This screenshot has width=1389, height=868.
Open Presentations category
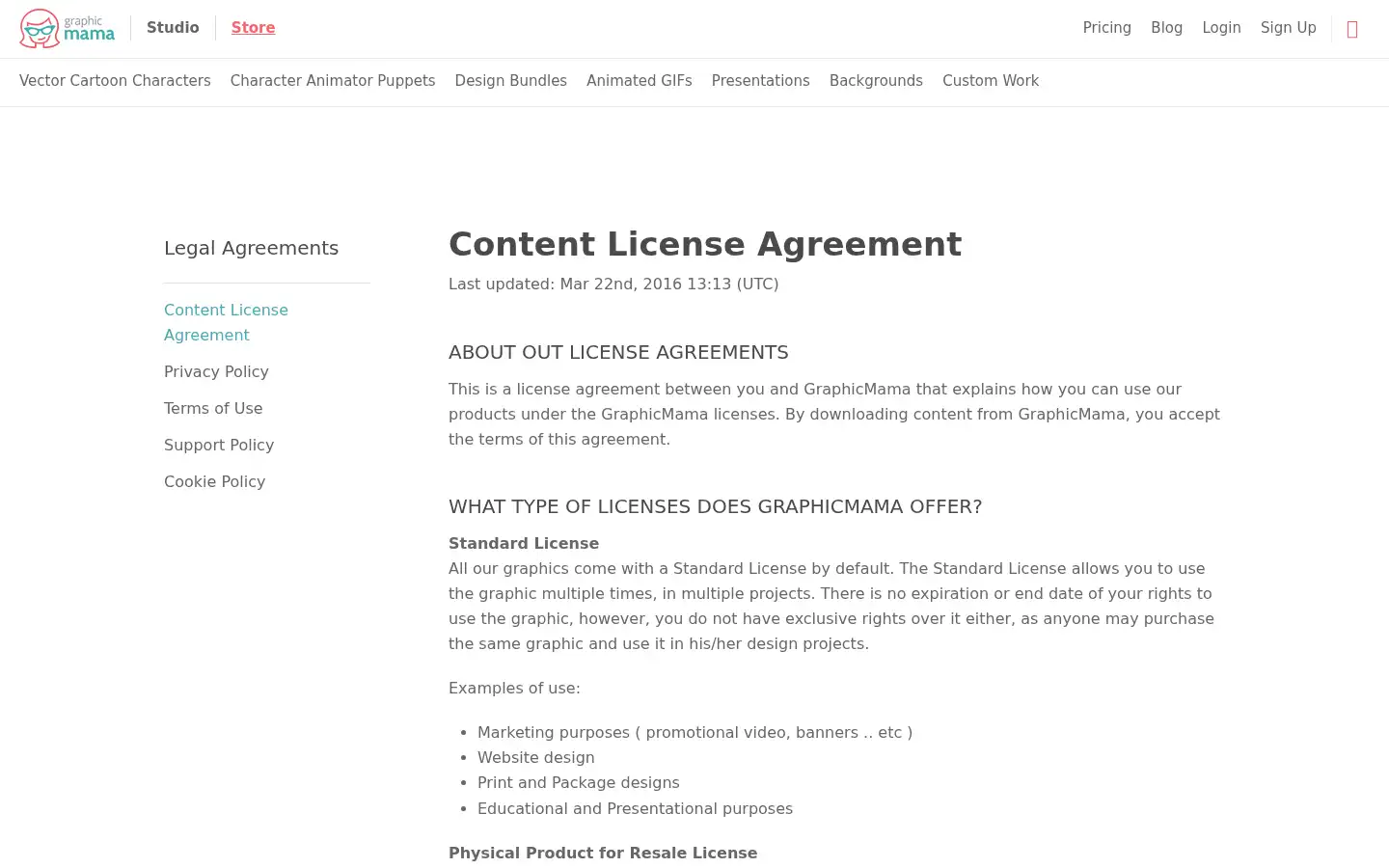(x=760, y=81)
